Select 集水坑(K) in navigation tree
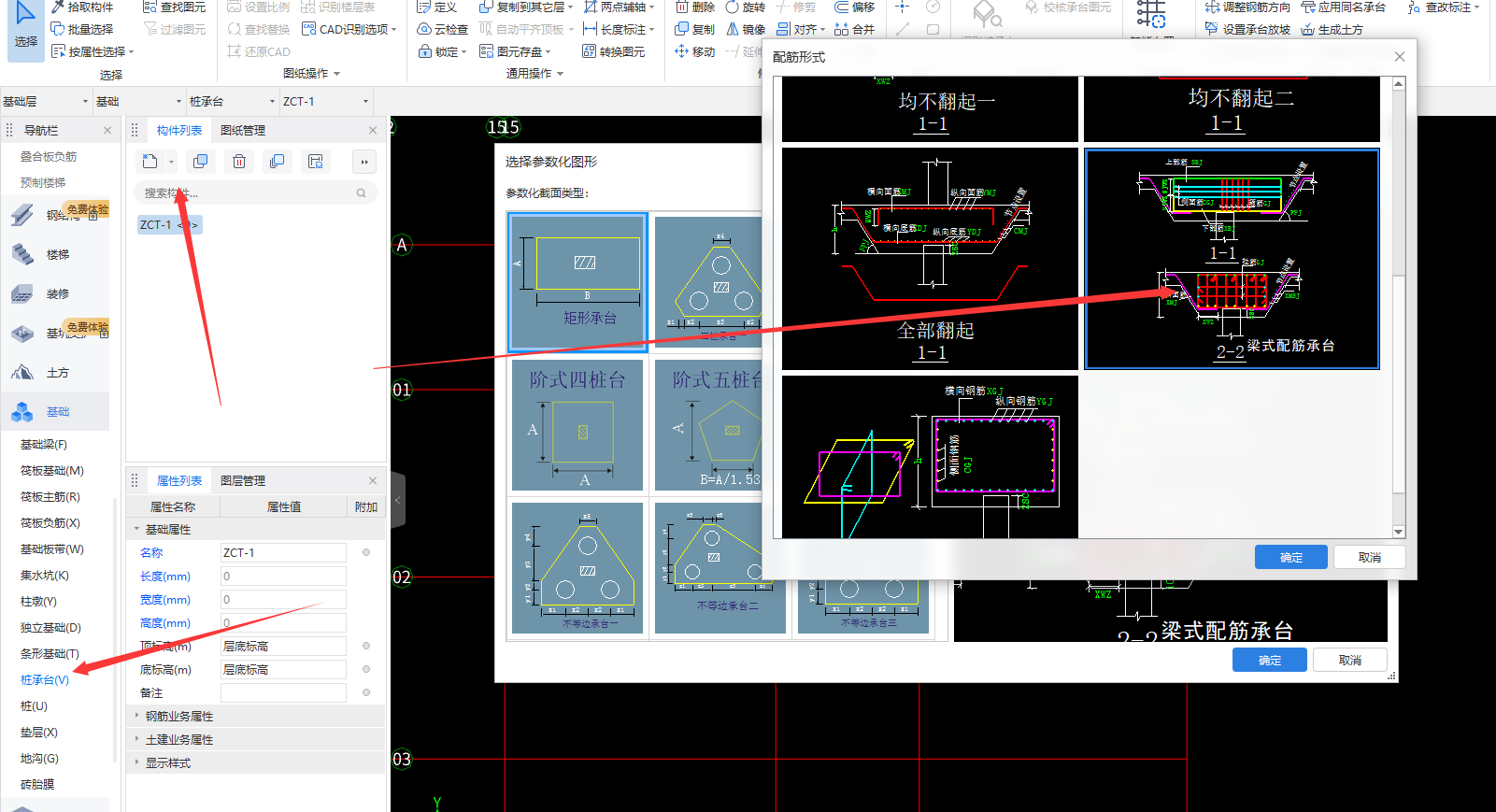 pyautogui.click(x=45, y=575)
